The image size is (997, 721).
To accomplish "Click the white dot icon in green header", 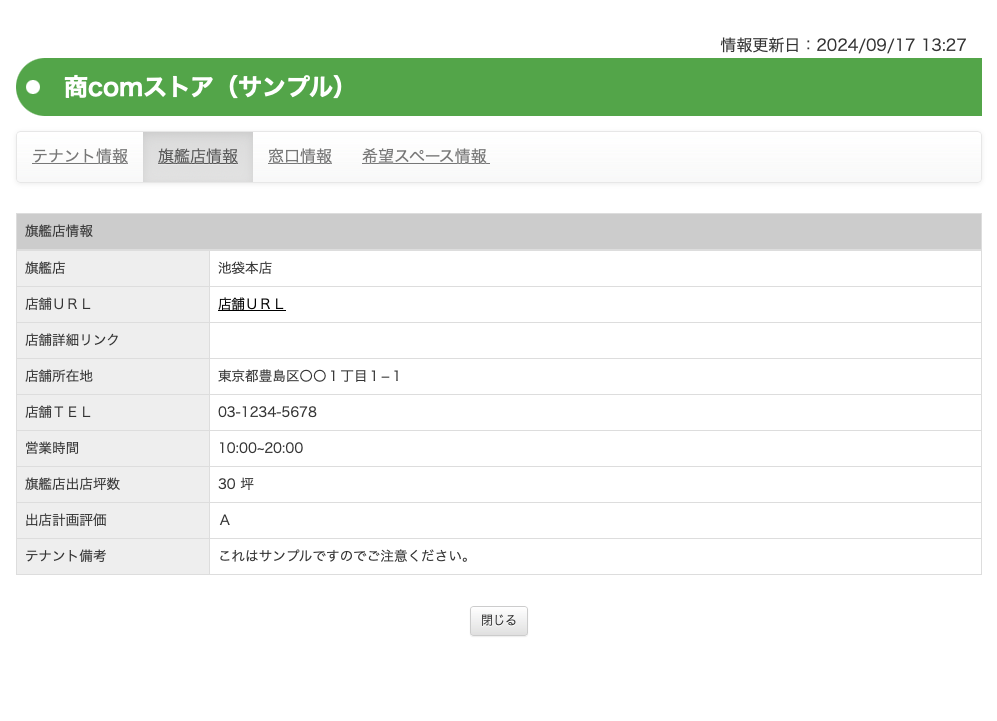I will point(33,87).
